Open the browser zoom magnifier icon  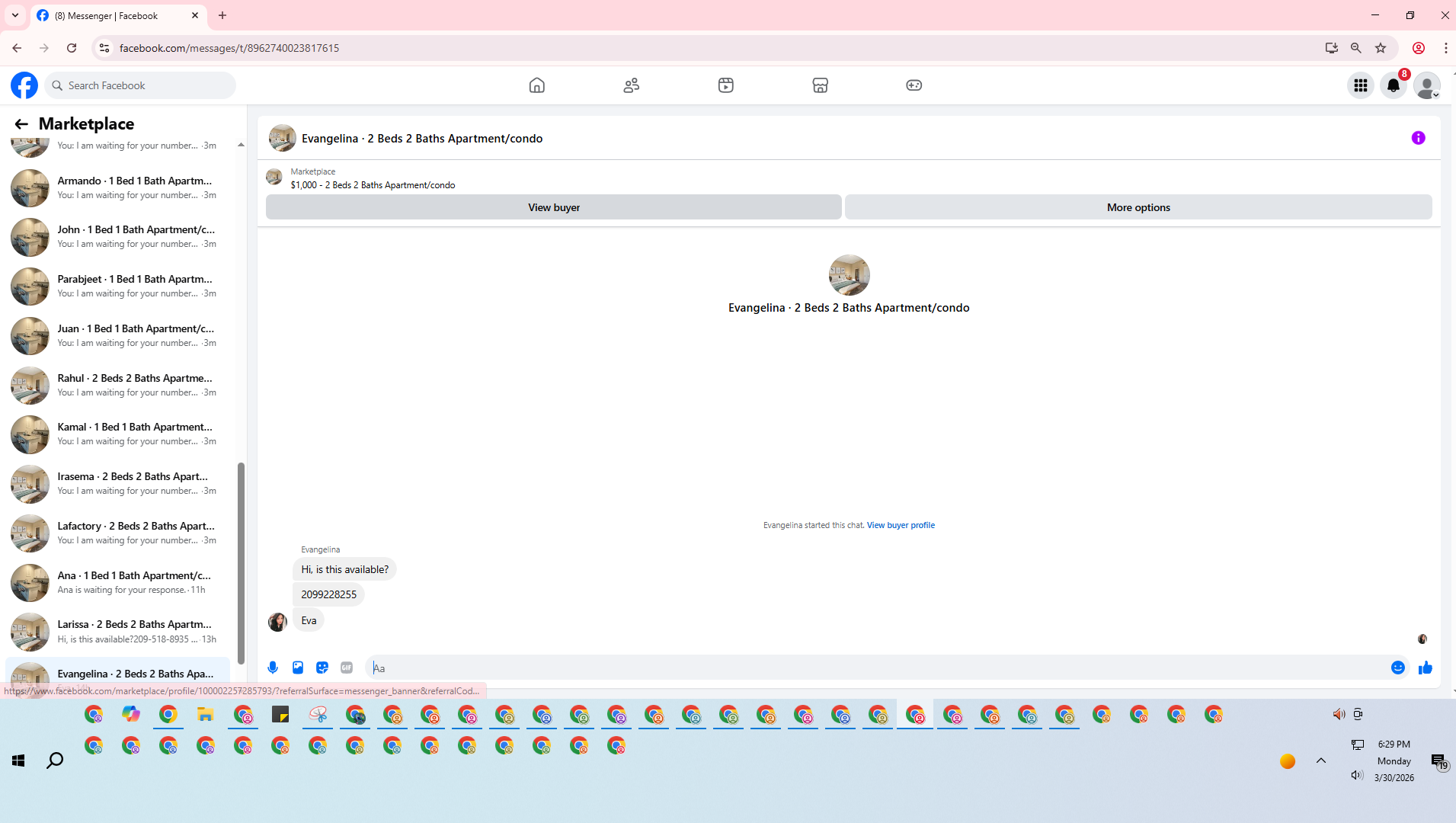click(x=1355, y=48)
